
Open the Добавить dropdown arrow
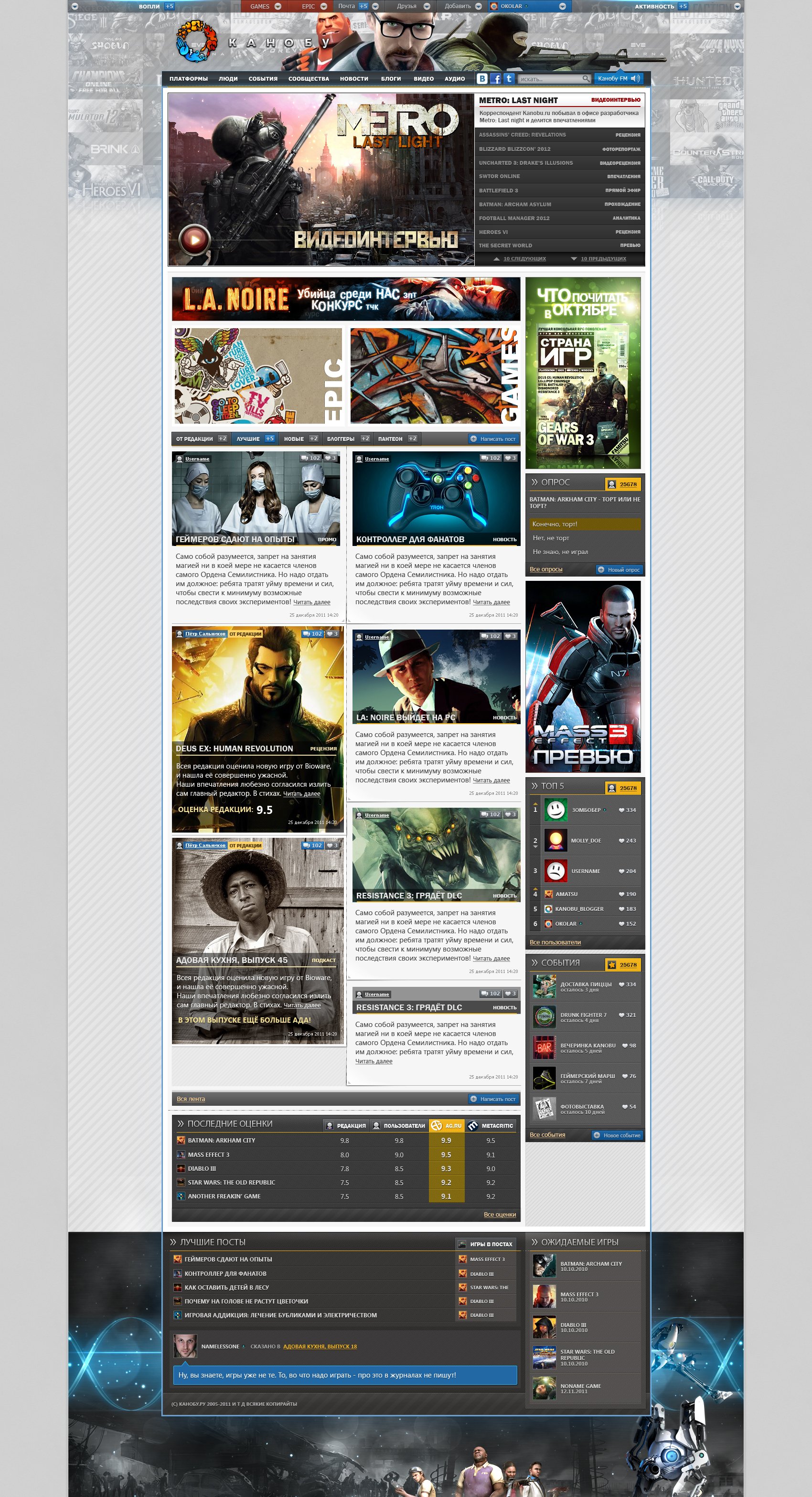pos(479,6)
